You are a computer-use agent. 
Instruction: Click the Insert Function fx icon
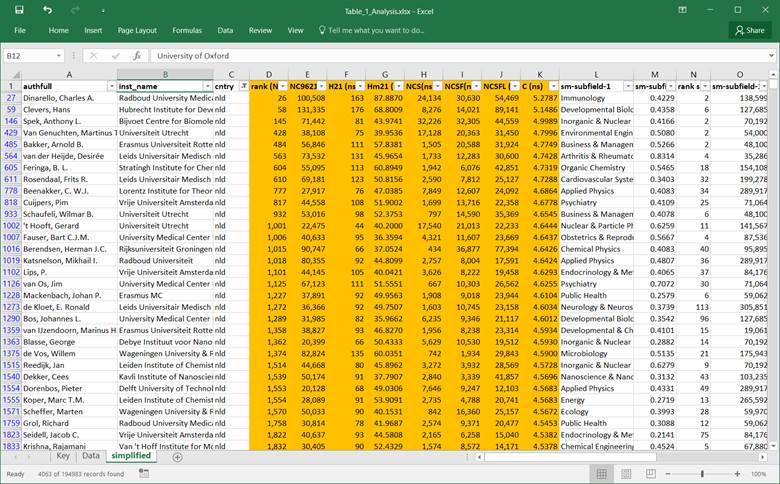137,56
